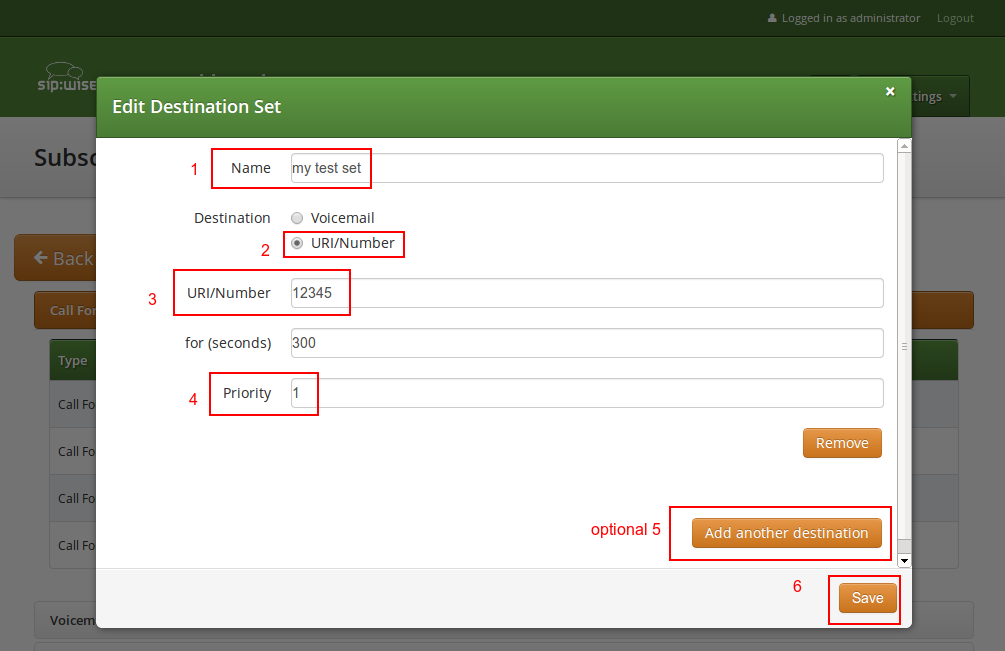The width and height of the screenshot is (1005, 651).
Task: Click the dialog scrollbar grip handle
Action: tap(904, 346)
